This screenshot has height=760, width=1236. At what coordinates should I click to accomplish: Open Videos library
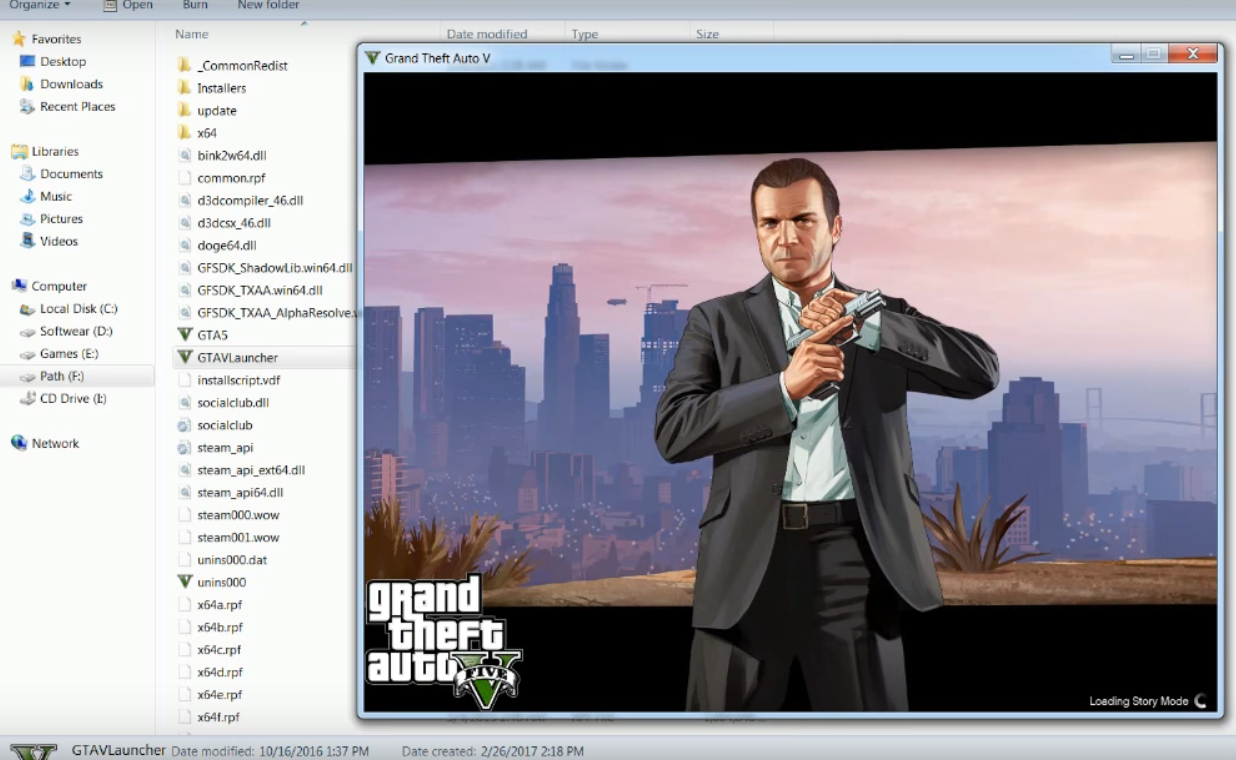59,241
